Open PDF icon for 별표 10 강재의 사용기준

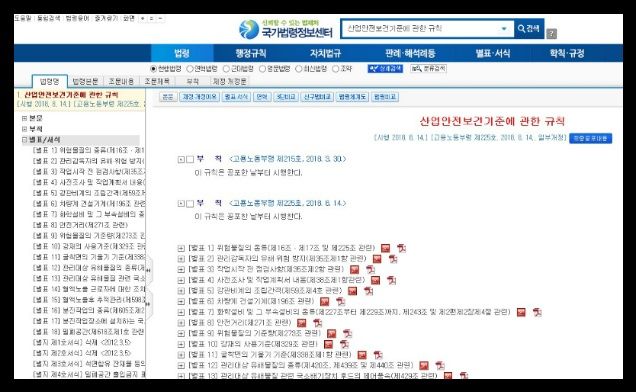[x=344, y=345]
